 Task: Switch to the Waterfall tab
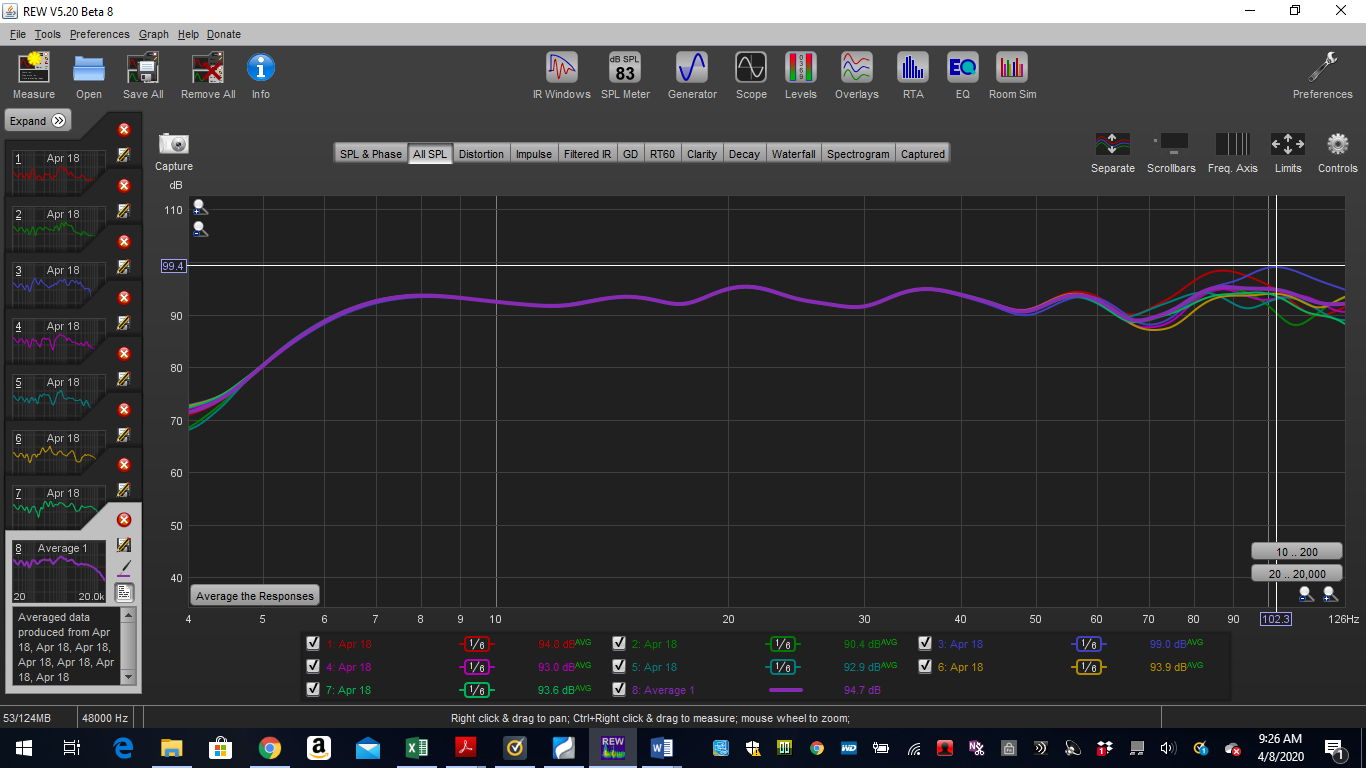pos(793,153)
